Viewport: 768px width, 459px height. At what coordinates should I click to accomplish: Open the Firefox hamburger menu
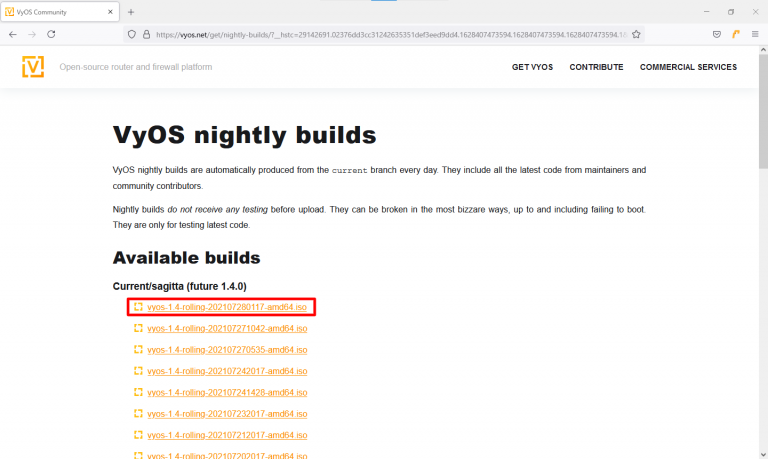coord(755,33)
